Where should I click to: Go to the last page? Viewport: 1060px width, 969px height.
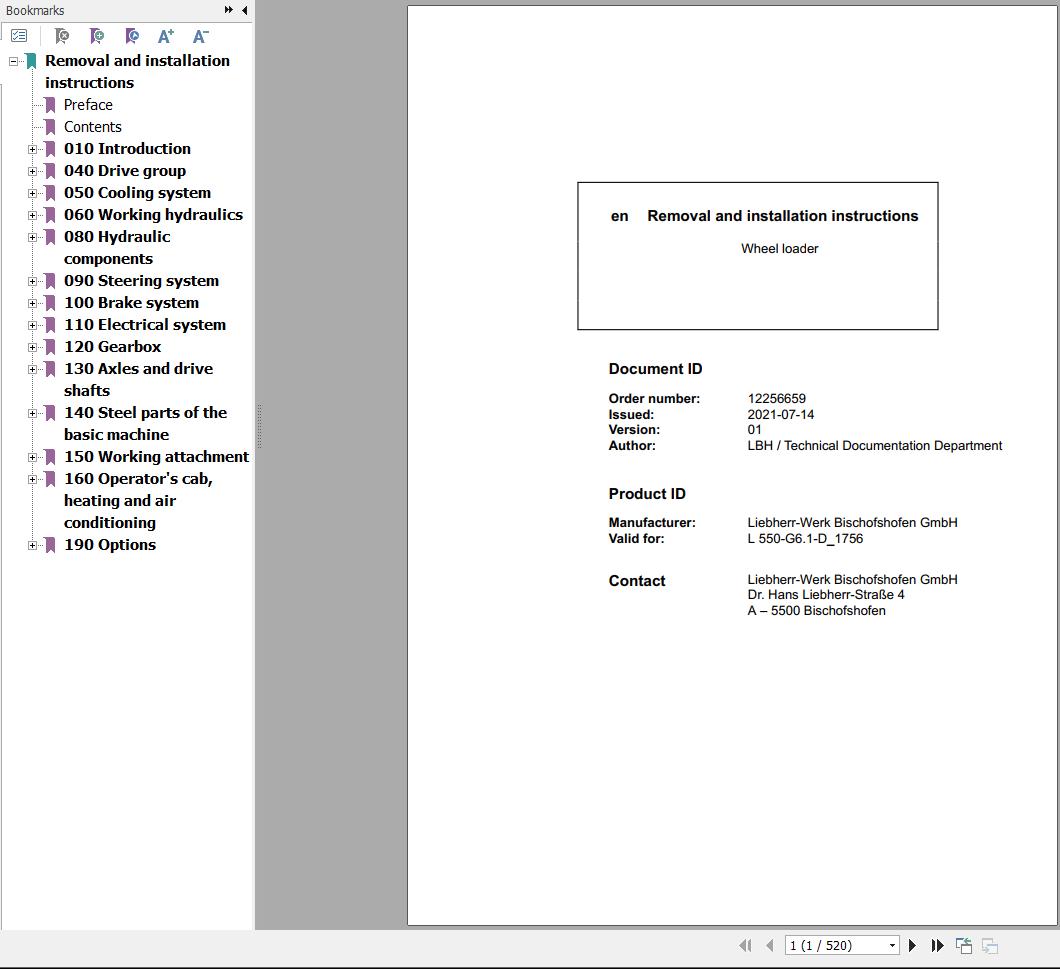coord(937,945)
